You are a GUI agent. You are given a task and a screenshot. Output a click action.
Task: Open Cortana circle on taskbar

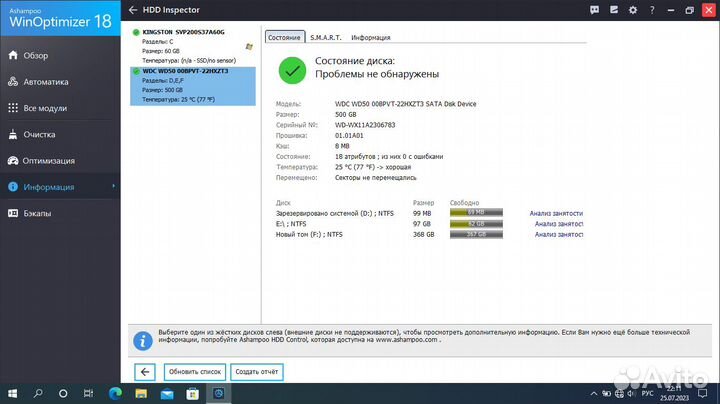coord(63,393)
